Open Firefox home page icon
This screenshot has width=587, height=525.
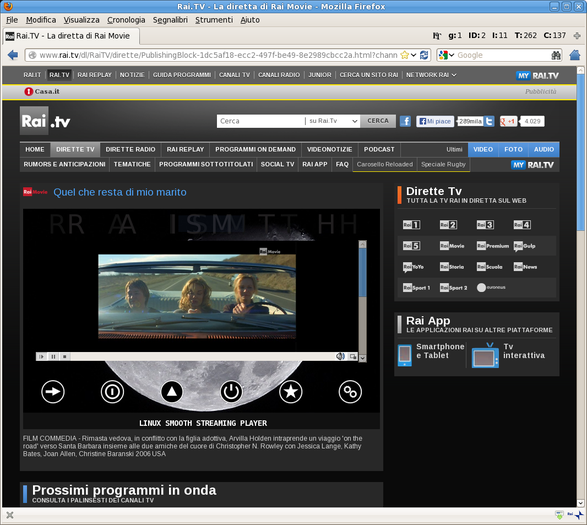pyautogui.click(x=575, y=55)
